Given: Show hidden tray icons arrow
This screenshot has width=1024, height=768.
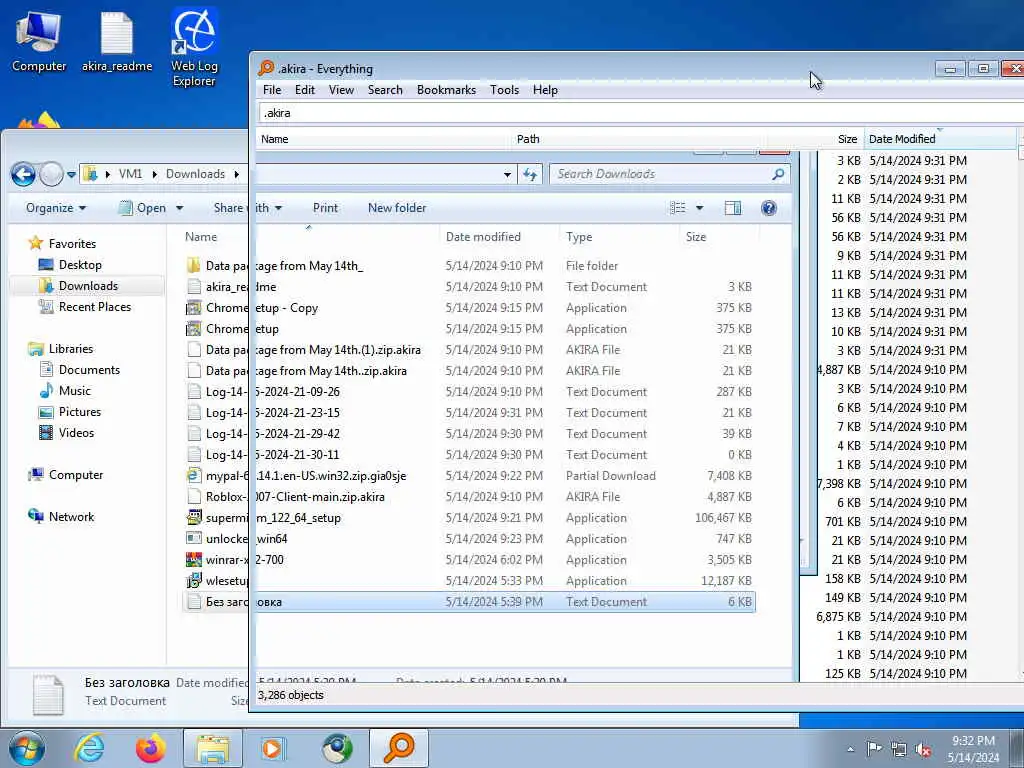Looking at the screenshot, I should pyautogui.click(x=850, y=749).
